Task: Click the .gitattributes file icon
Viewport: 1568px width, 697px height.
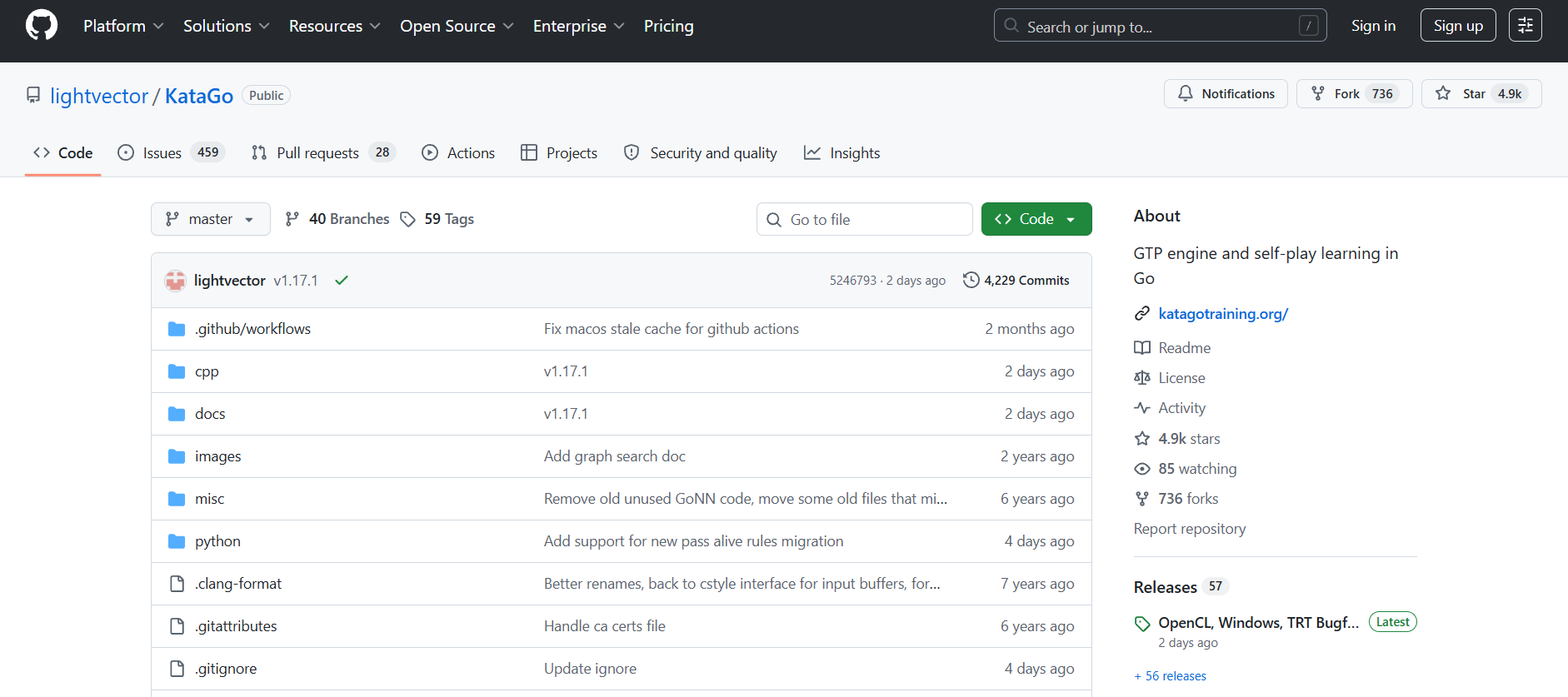Action: 177,626
